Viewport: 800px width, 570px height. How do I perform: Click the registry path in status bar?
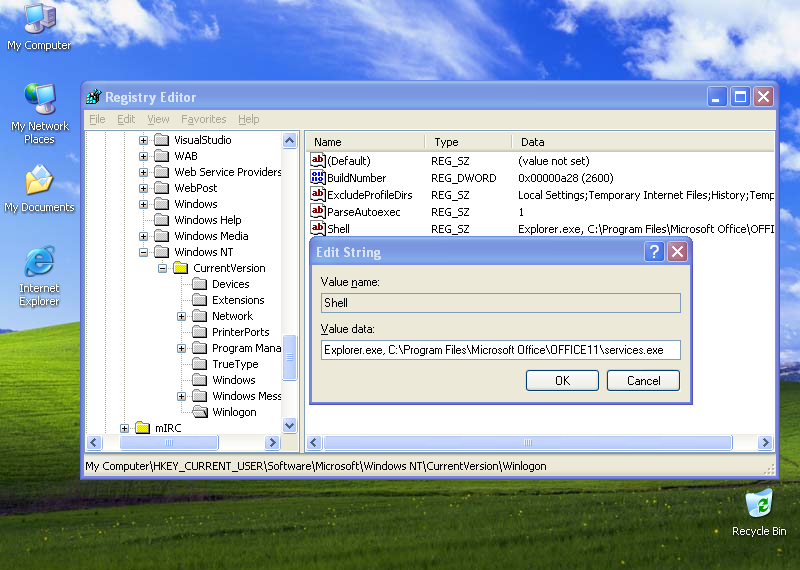(316, 466)
